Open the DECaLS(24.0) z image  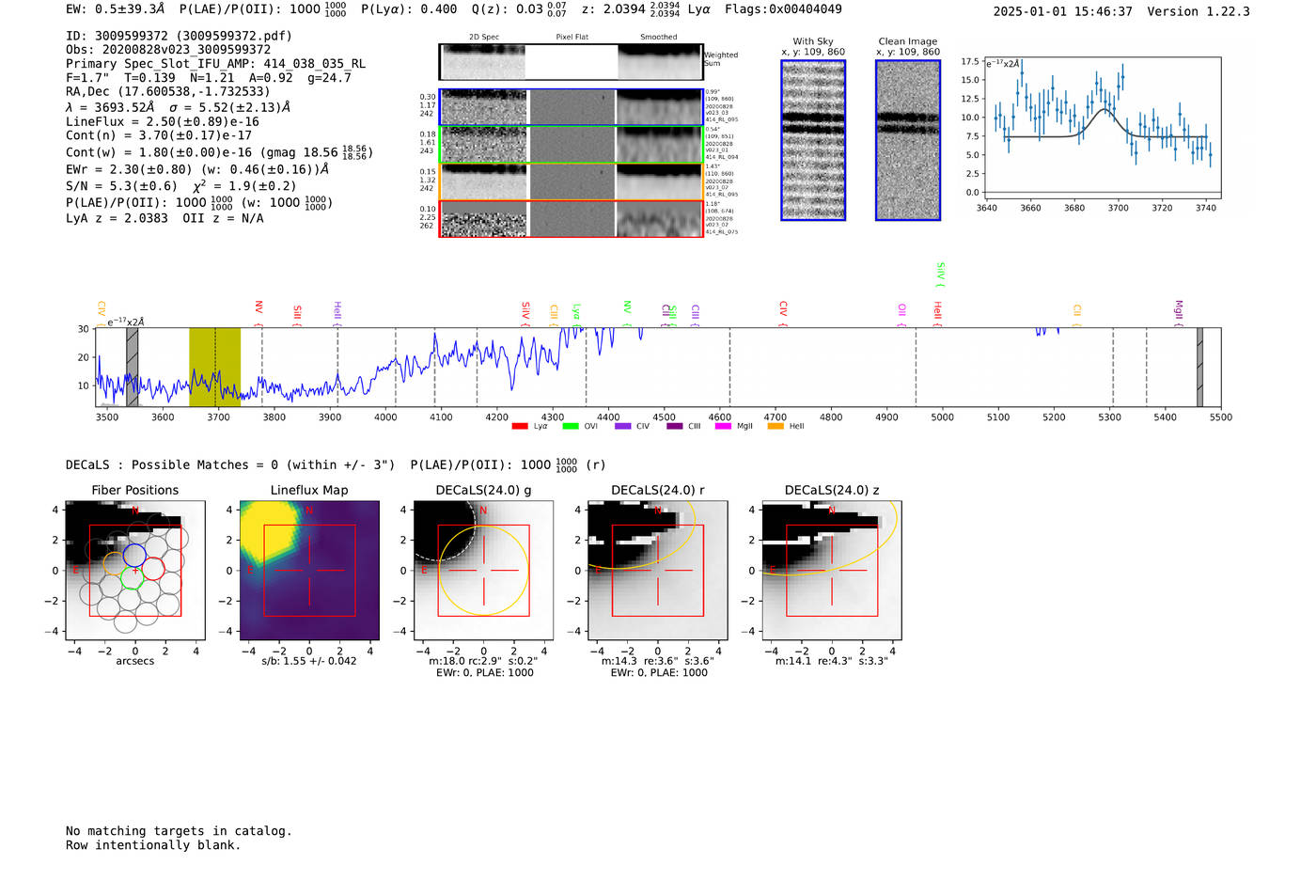tap(832, 570)
